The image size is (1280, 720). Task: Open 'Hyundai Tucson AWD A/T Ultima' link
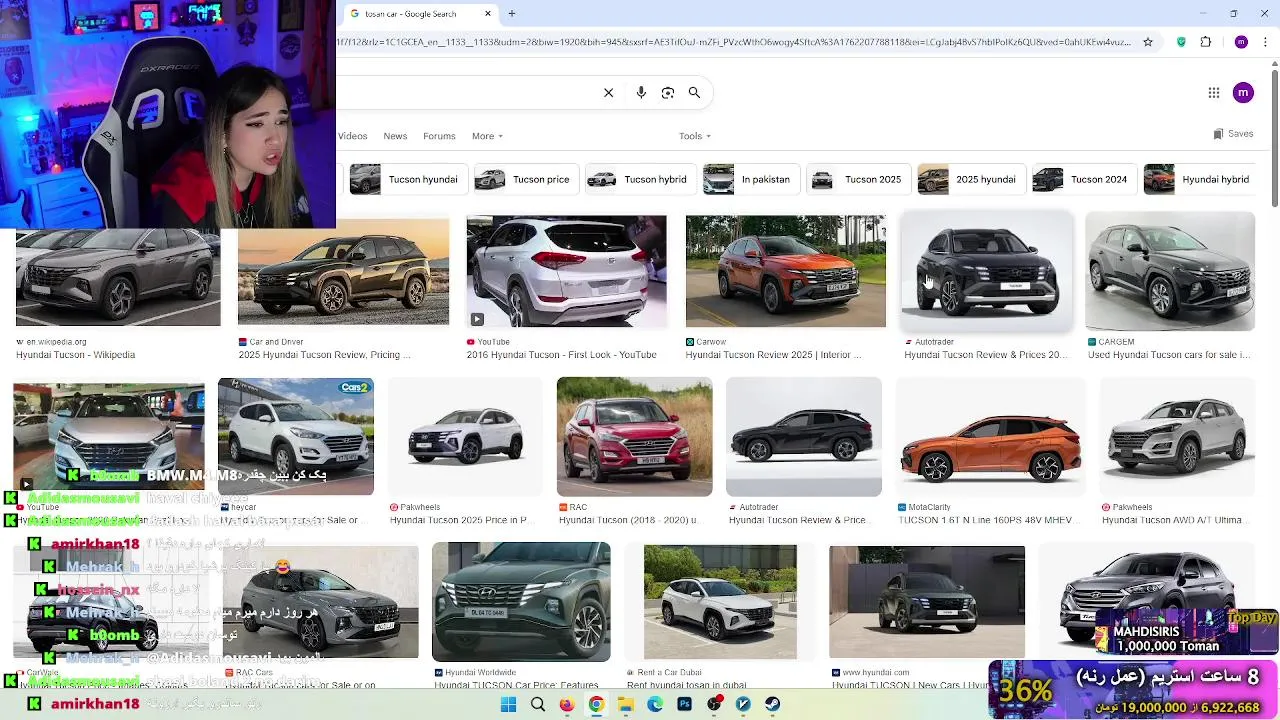coord(1175,520)
